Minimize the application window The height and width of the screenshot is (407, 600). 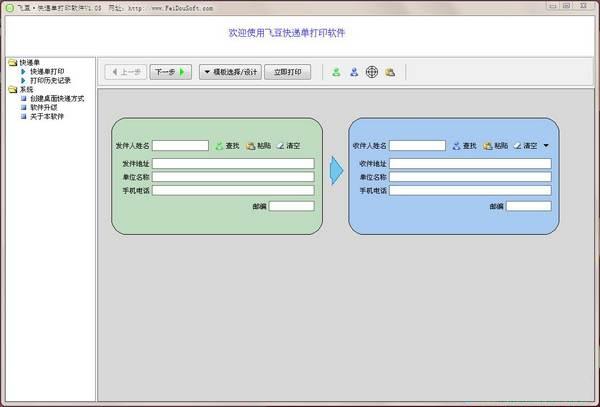[x=553, y=6]
